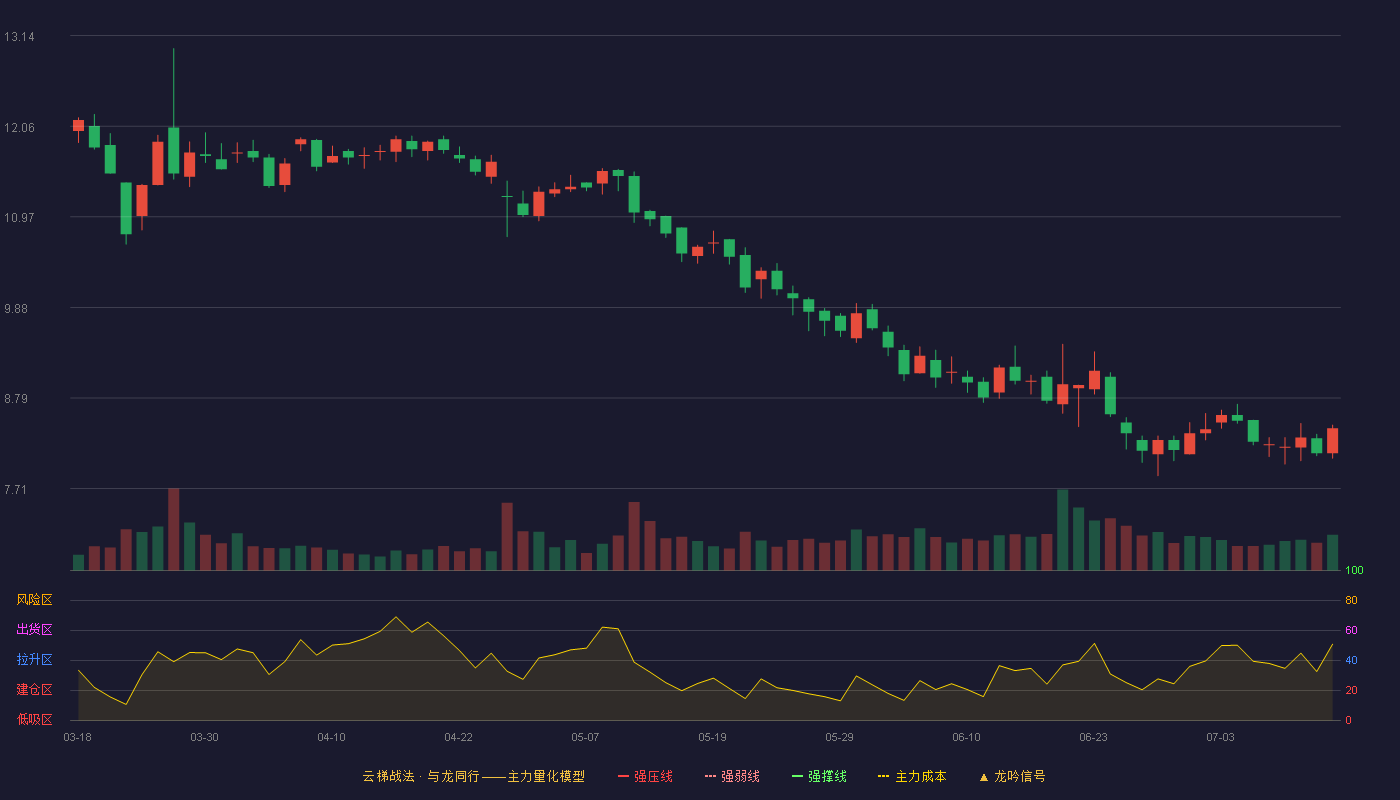Image resolution: width=1400 pixels, height=800 pixels.
Task: Click the 06-23 date label
Action: pyautogui.click(x=1093, y=737)
